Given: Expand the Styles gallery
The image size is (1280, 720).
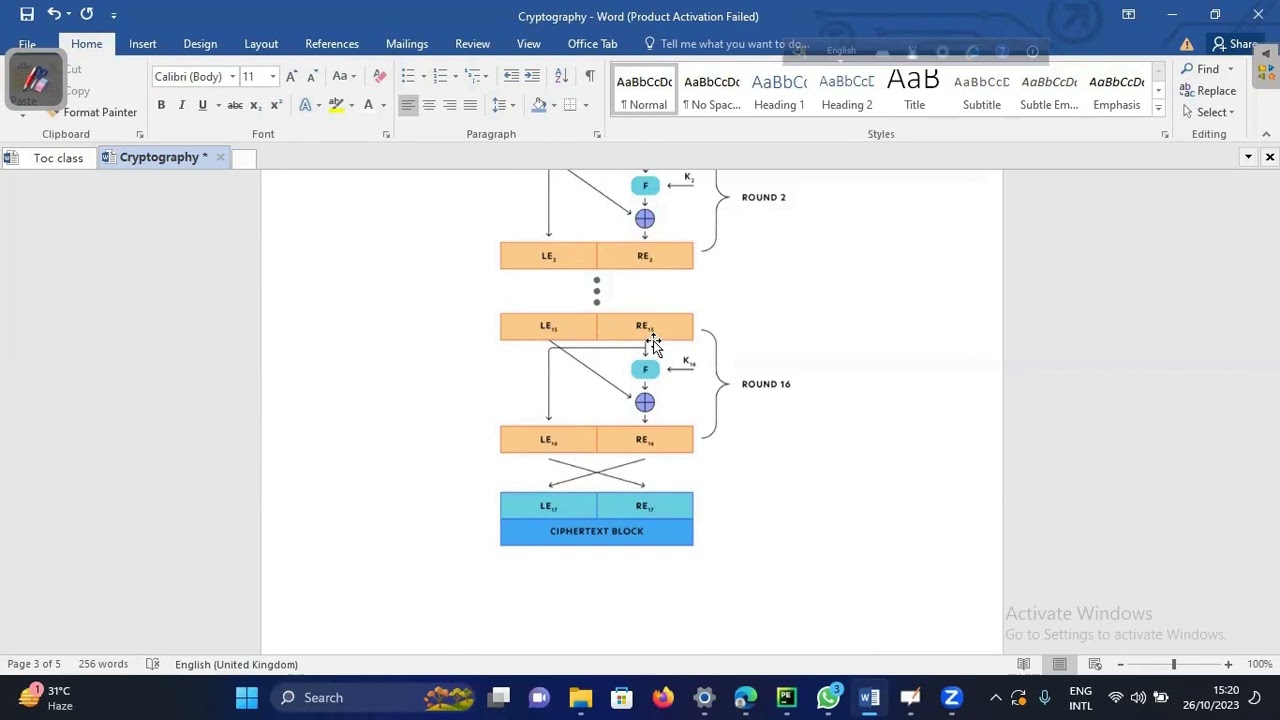Looking at the screenshot, I should 1158,107.
